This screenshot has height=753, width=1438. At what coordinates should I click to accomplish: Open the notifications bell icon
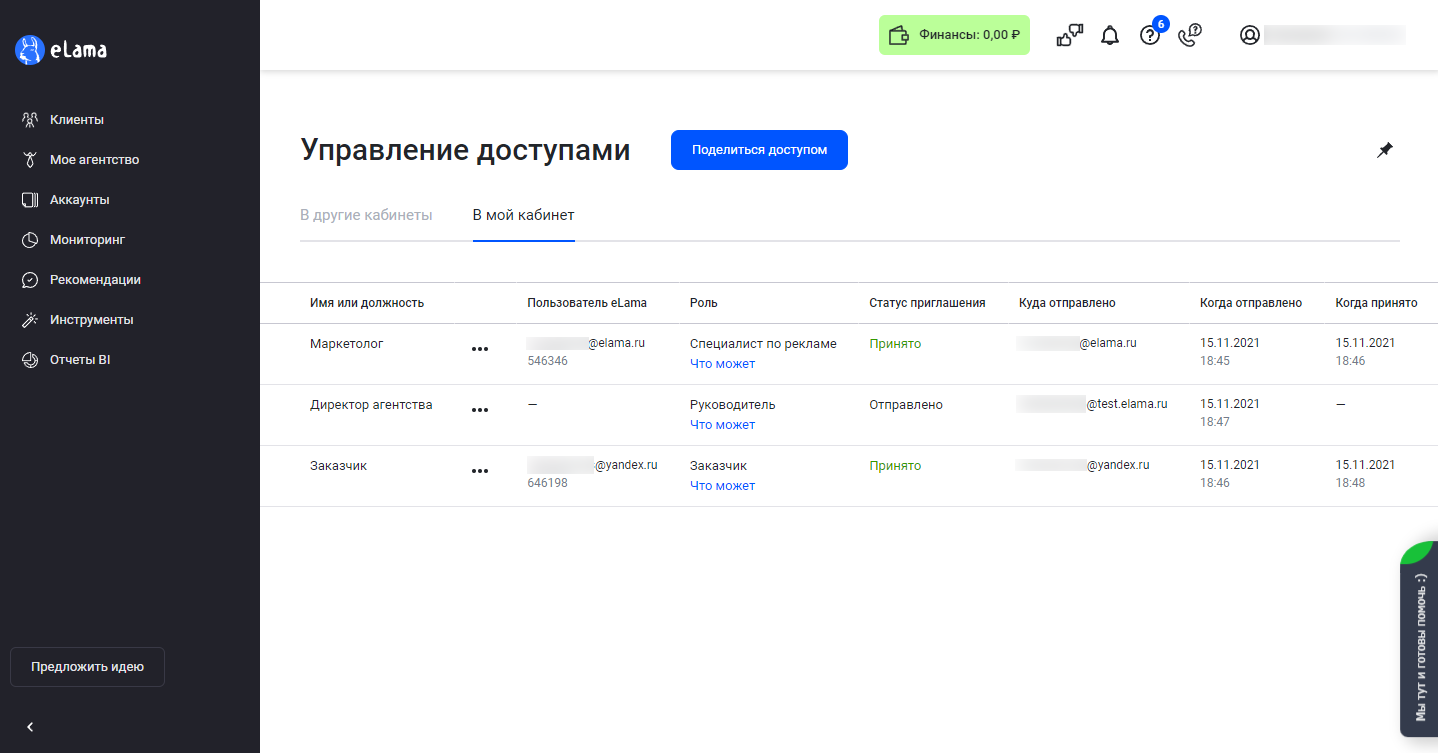pos(1110,36)
